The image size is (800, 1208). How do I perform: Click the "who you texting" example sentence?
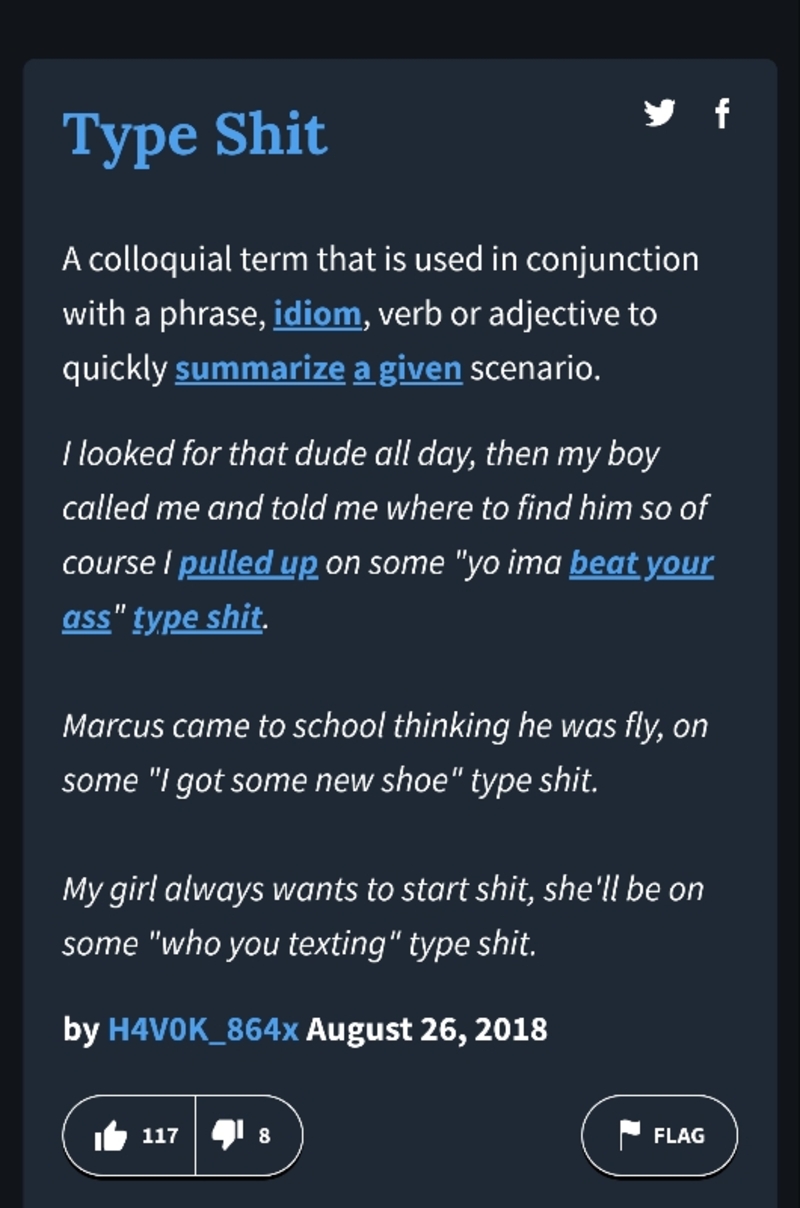(x=383, y=916)
